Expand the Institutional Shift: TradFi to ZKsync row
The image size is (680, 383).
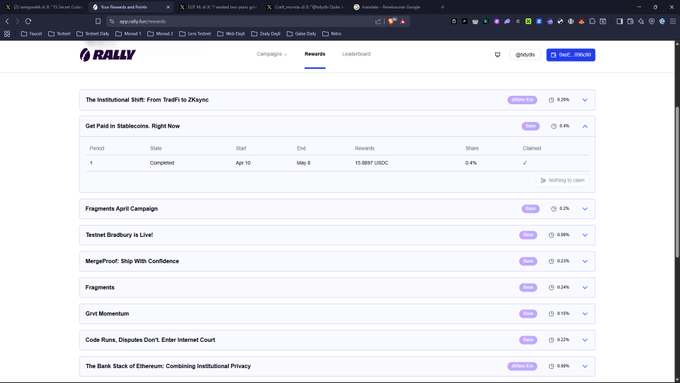pyautogui.click(x=585, y=100)
